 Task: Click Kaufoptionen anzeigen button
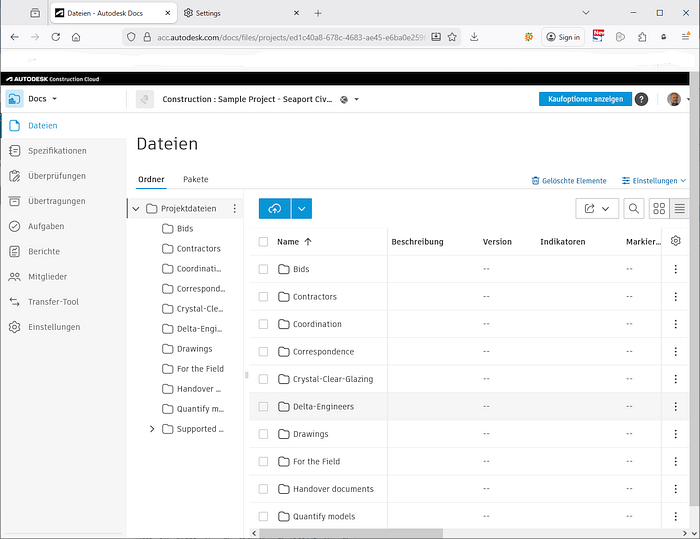[585, 99]
